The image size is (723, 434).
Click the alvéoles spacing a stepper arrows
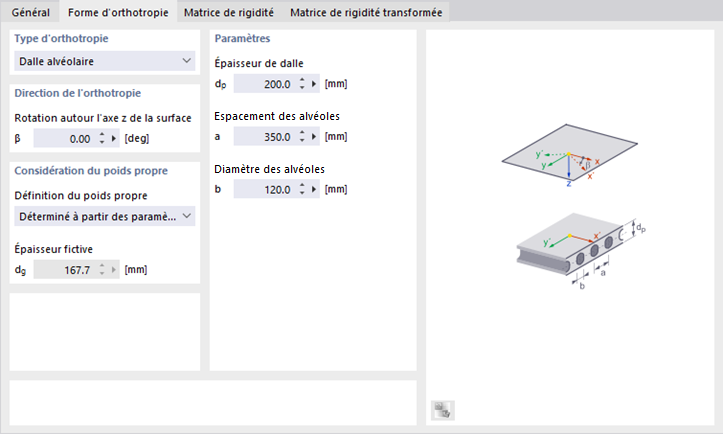[x=302, y=137]
